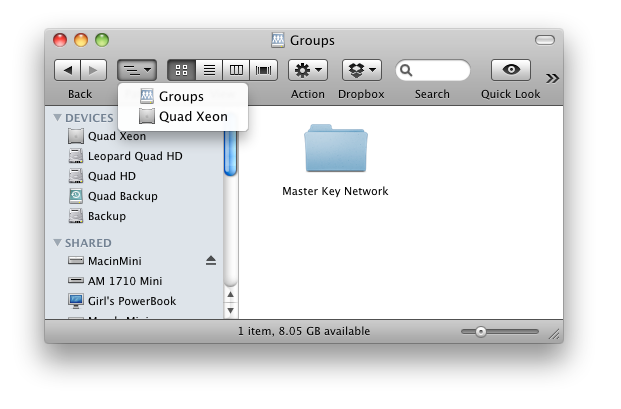Open the Action gear dropdown
This screenshot has height=409, width=621.
307,70
